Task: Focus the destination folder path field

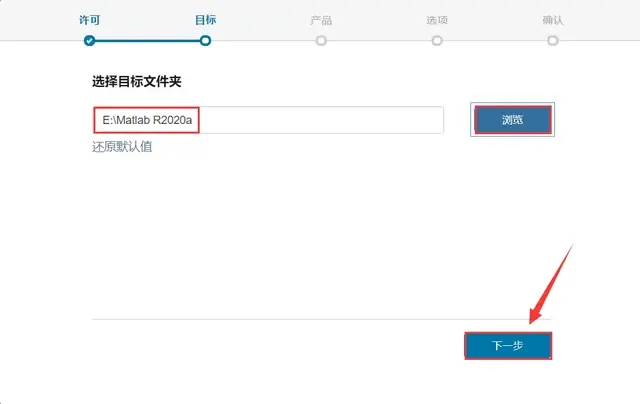Action: [268, 120]
